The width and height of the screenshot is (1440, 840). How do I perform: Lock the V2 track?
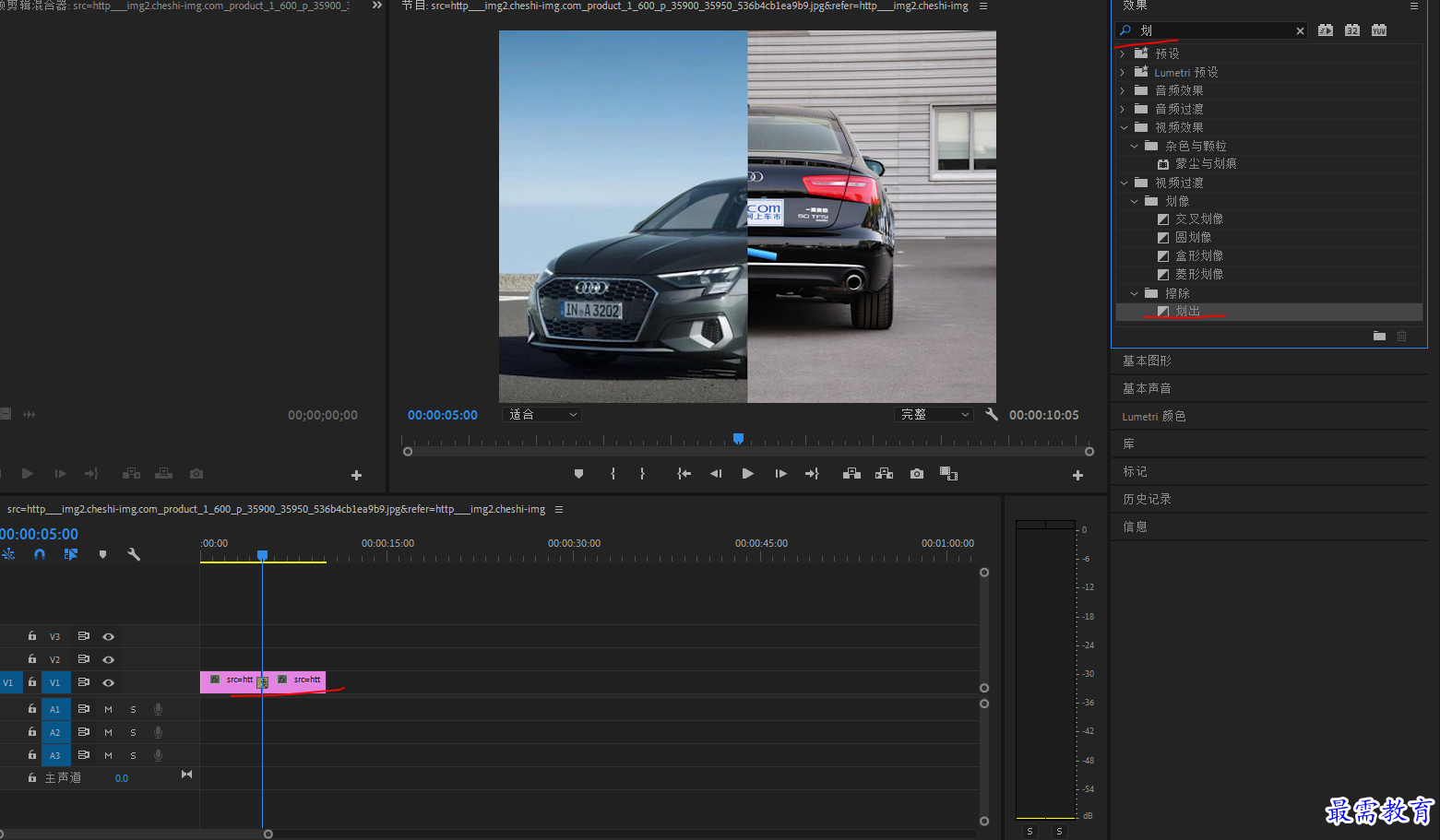pyautogui.click(x=32, y=659)
